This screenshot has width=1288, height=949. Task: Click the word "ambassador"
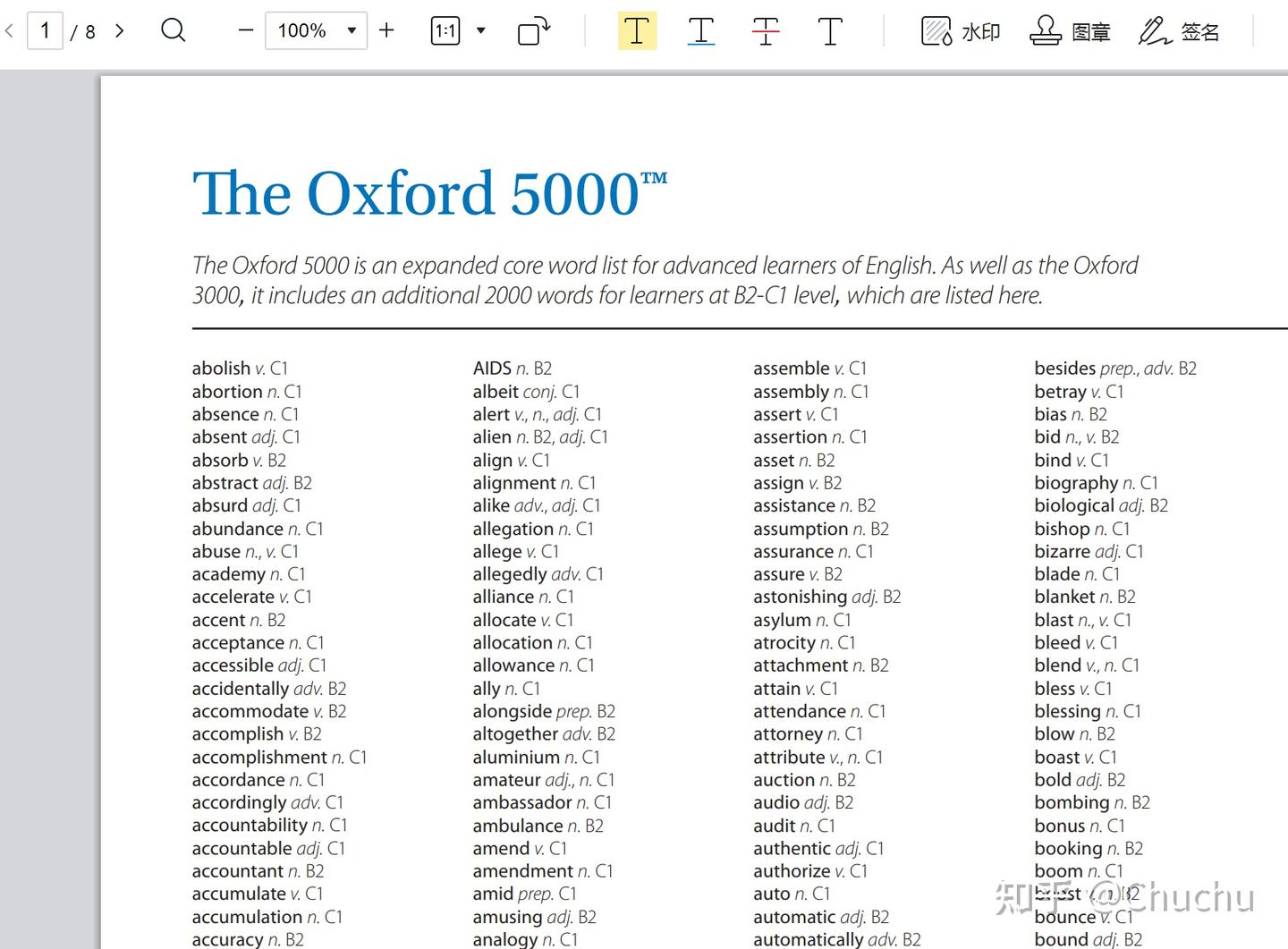522,803
